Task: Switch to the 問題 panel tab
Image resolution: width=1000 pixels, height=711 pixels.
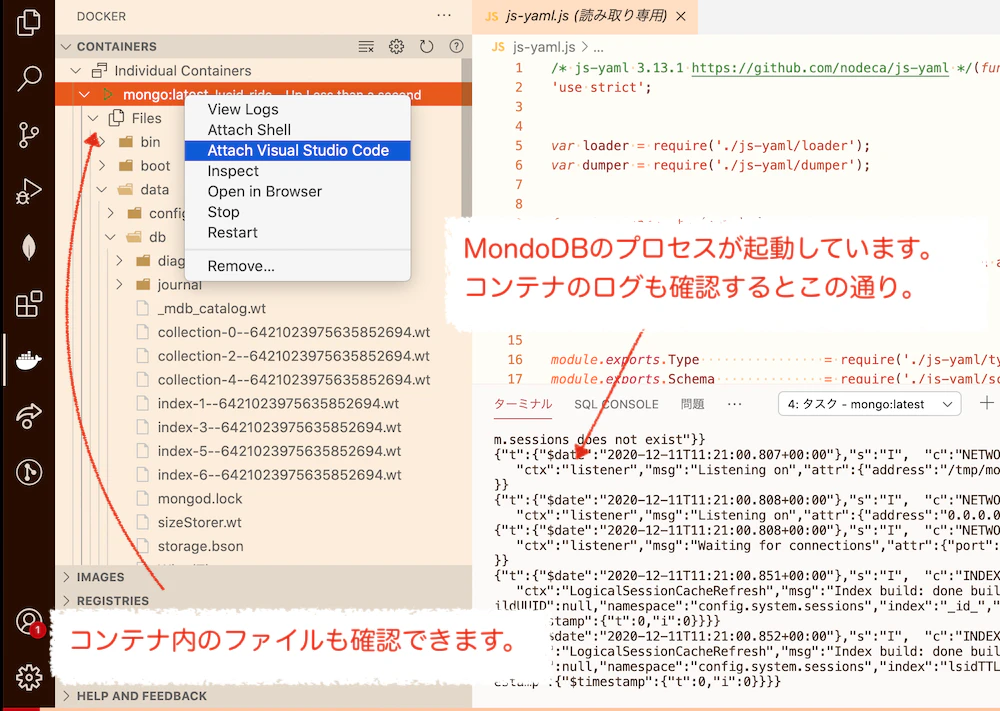Action: point(693,404)
